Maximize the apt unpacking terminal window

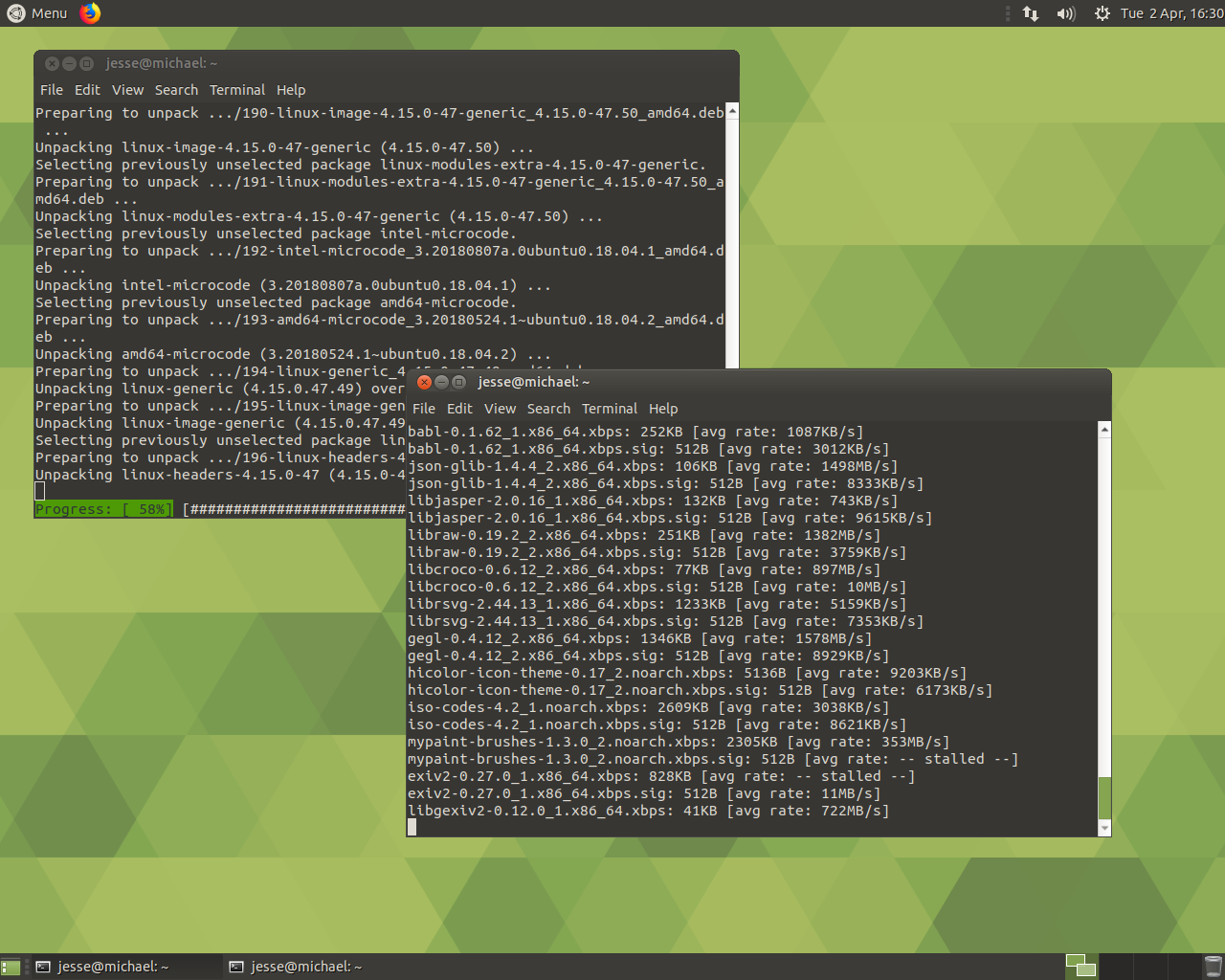86,63
